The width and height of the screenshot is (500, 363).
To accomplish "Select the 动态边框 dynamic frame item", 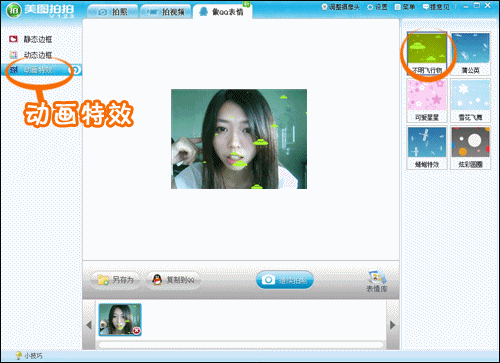I will coord(30,55).
